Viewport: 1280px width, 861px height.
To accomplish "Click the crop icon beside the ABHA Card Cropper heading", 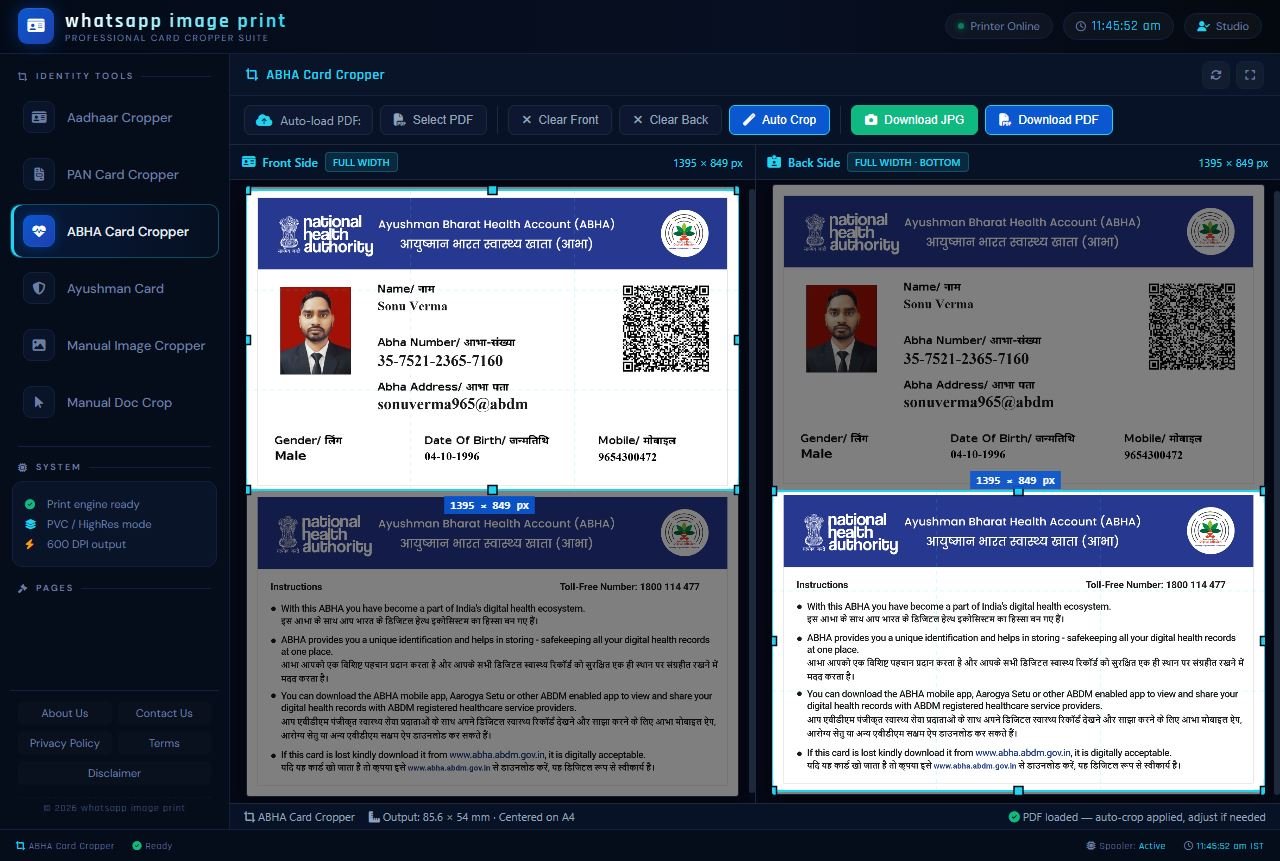I will click(251, 75).
